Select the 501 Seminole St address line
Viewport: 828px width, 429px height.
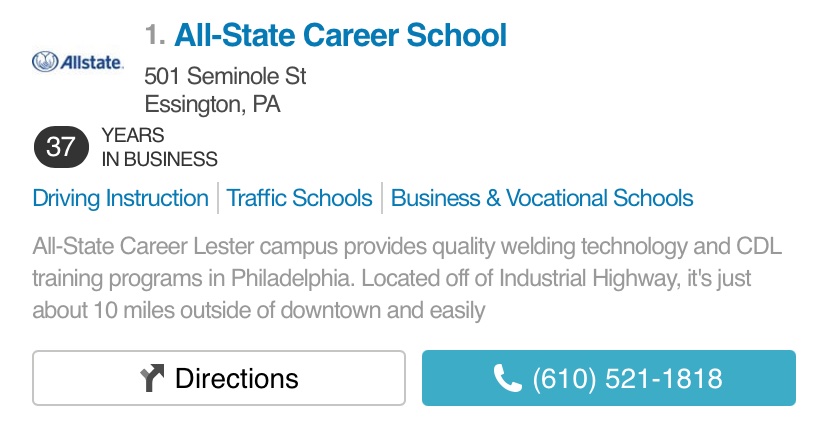tap(225, 76)
